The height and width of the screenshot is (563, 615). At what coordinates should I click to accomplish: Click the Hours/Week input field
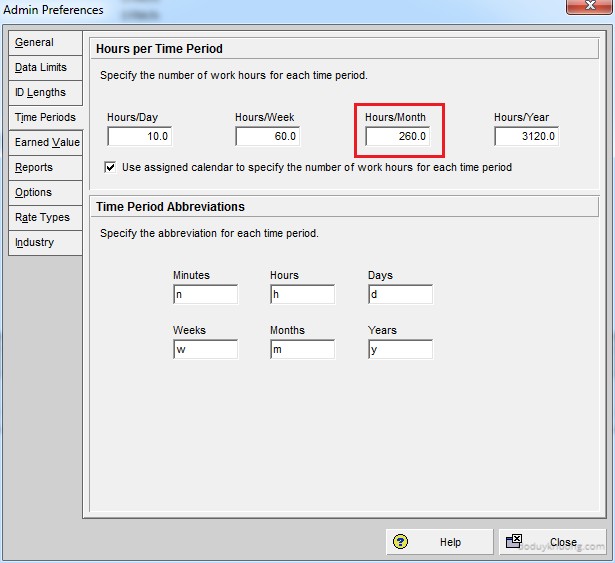pos(268,136)
